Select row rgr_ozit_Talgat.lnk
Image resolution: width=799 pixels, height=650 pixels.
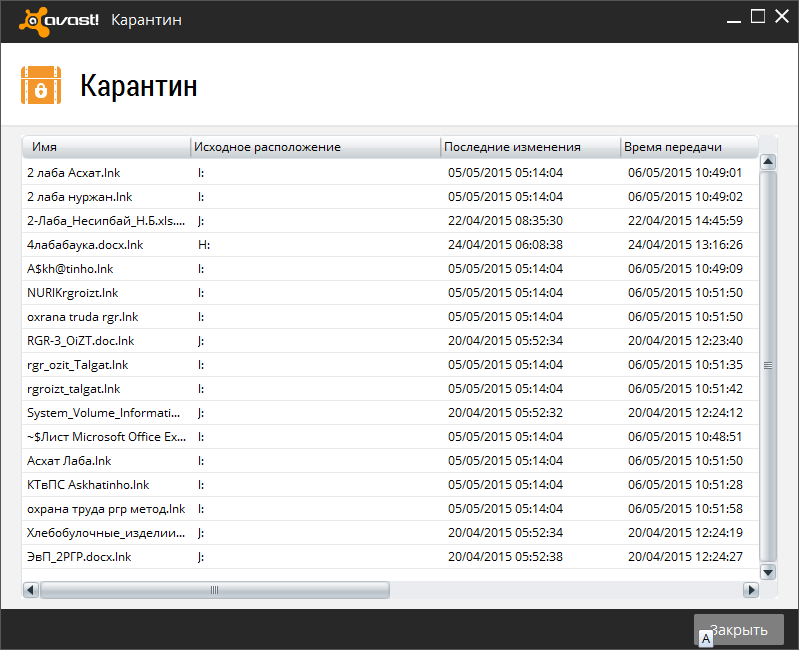point(390,365)
